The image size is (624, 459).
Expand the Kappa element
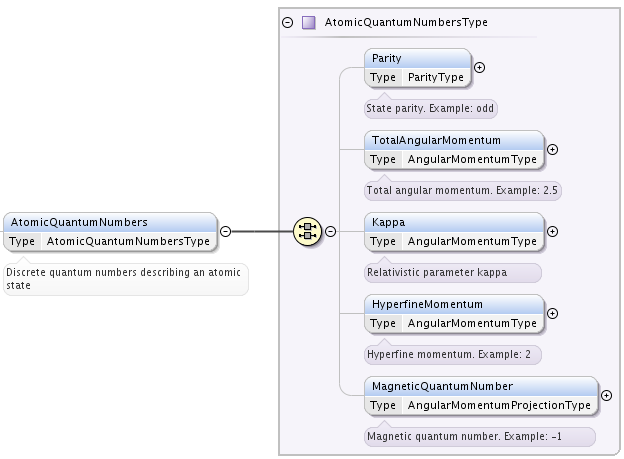click(552, 232)
